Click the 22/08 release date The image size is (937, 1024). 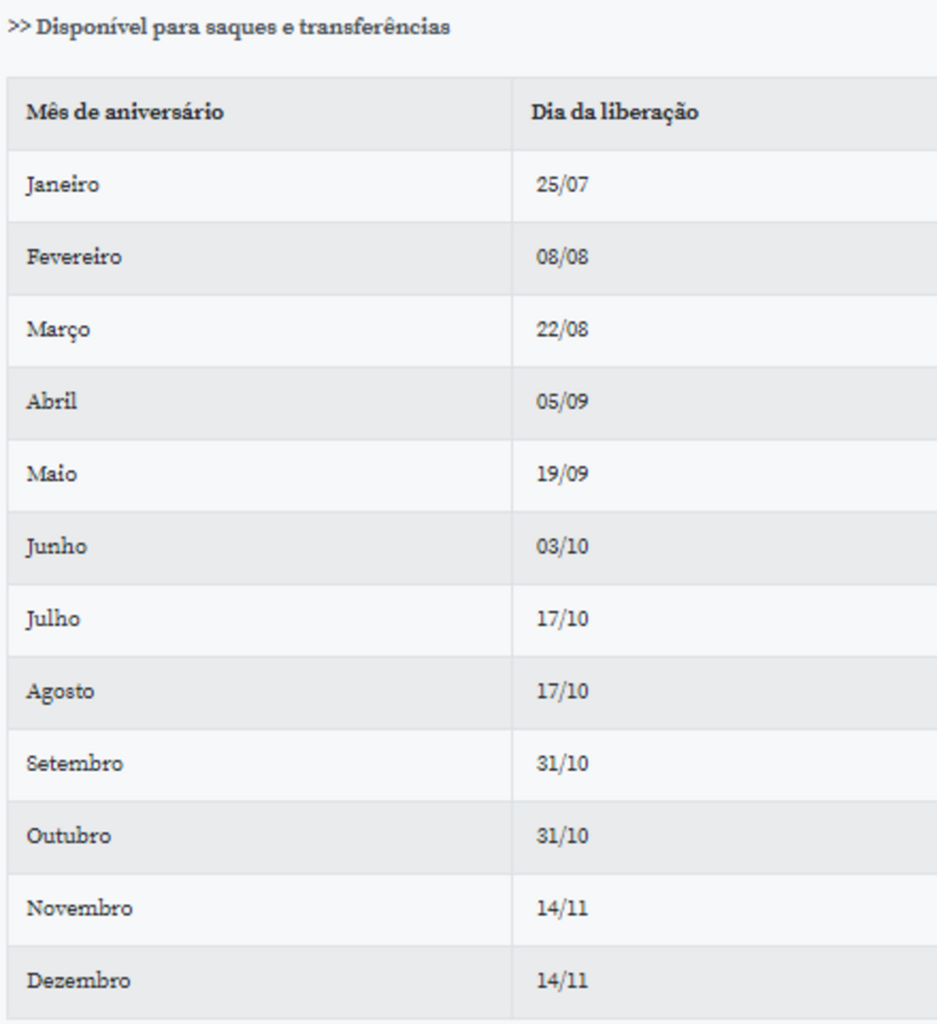point(562,329)
